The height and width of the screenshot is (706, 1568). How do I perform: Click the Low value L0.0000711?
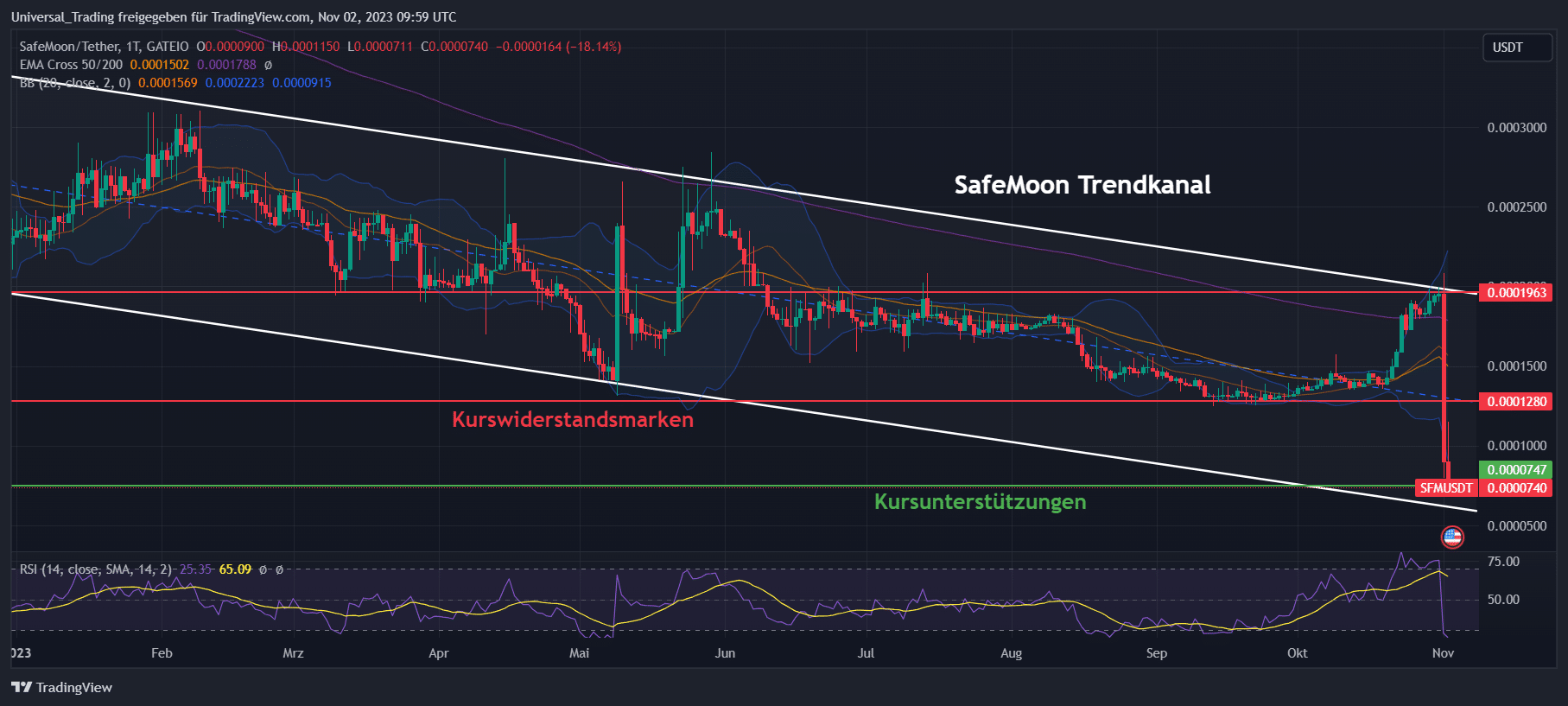coord(380,47)
